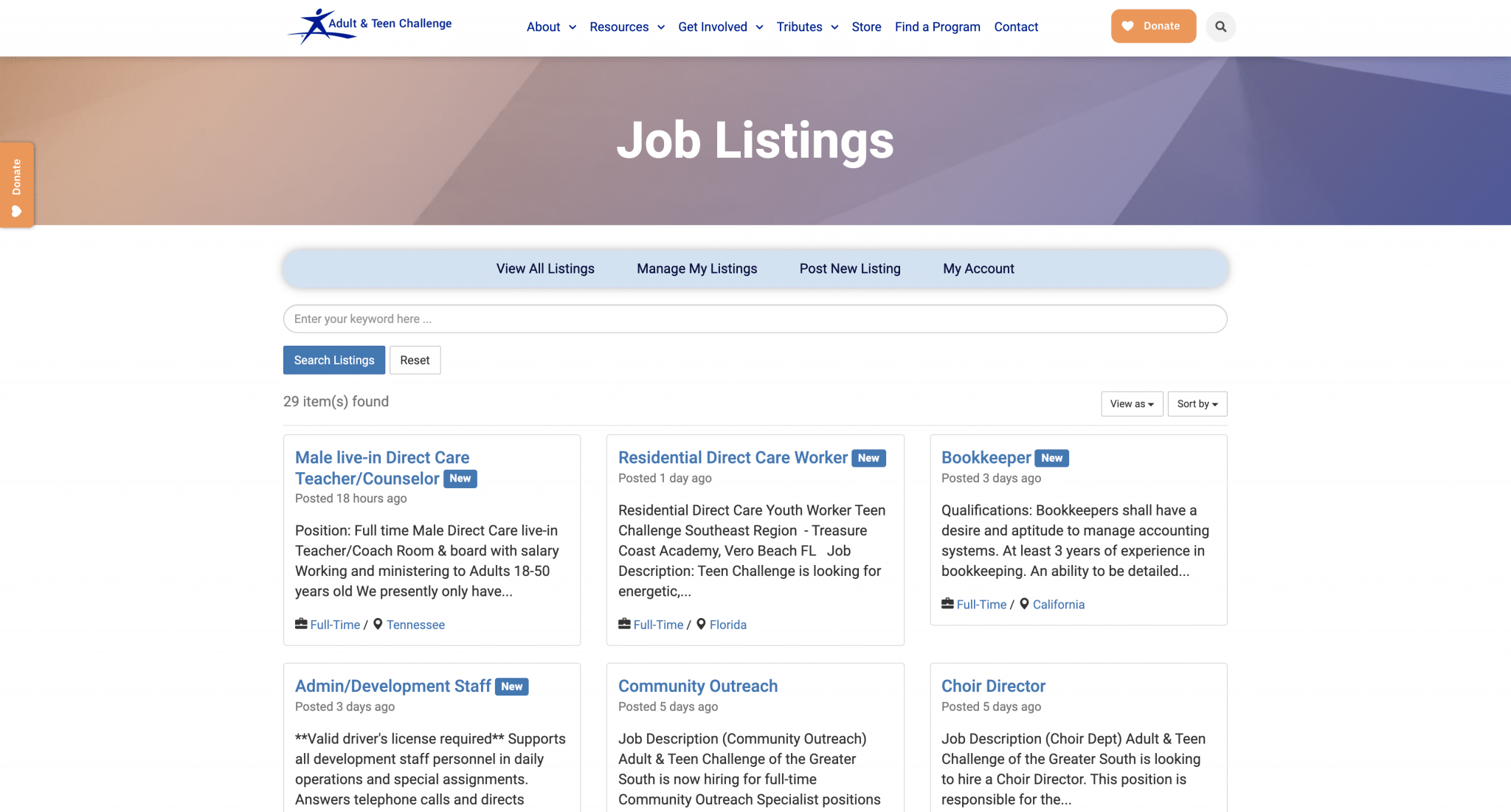The width and height of the screenshot is (1511, 812).
Task: Select Post New Listing tab
Action: tap(850, 268)
